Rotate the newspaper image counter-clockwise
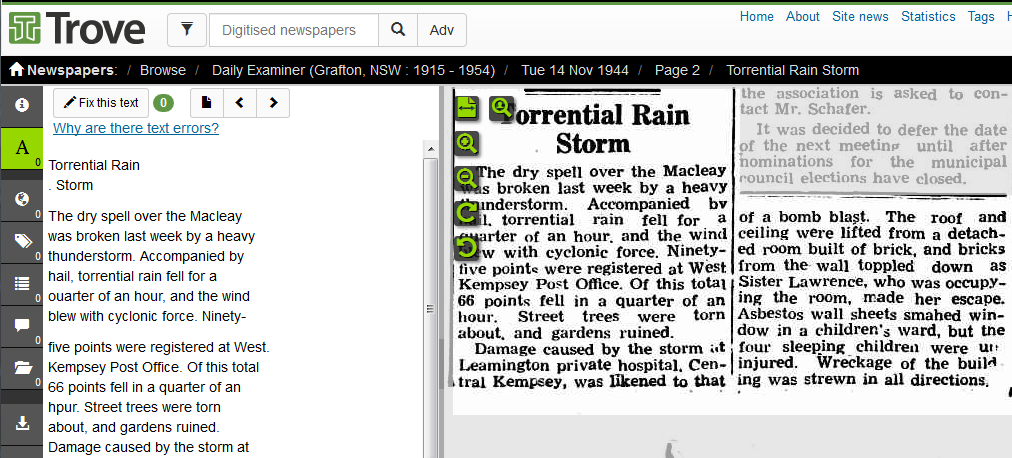The width and height of the screenshot is (1012, 458). click(x=466, y=246)
